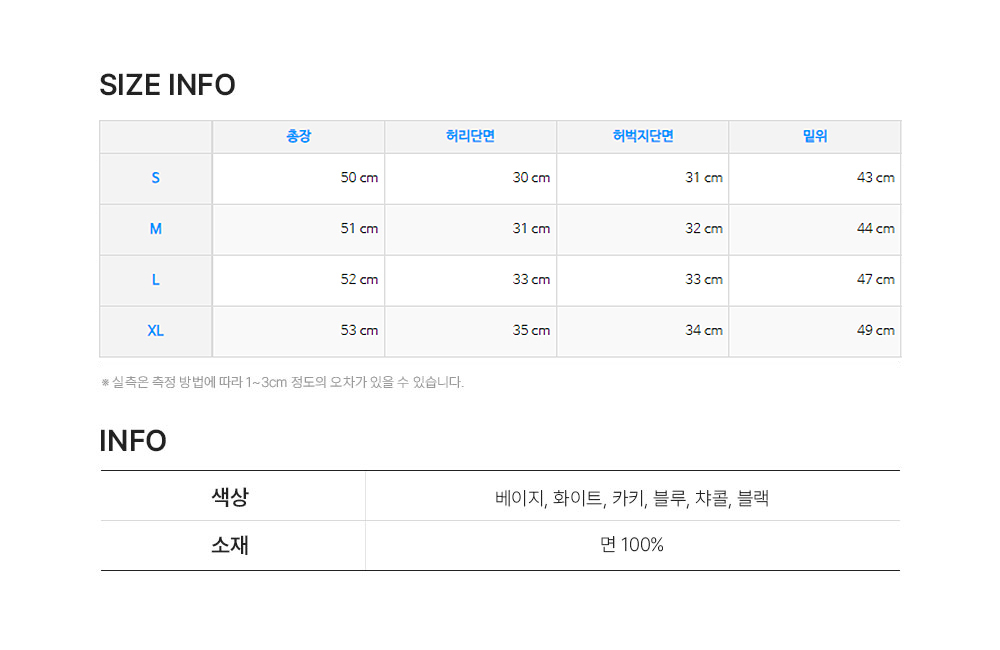This screenshot has width=1000, height=650.
Task: Click the 44 cm cell for size M
Action: [x=875, y=229]
